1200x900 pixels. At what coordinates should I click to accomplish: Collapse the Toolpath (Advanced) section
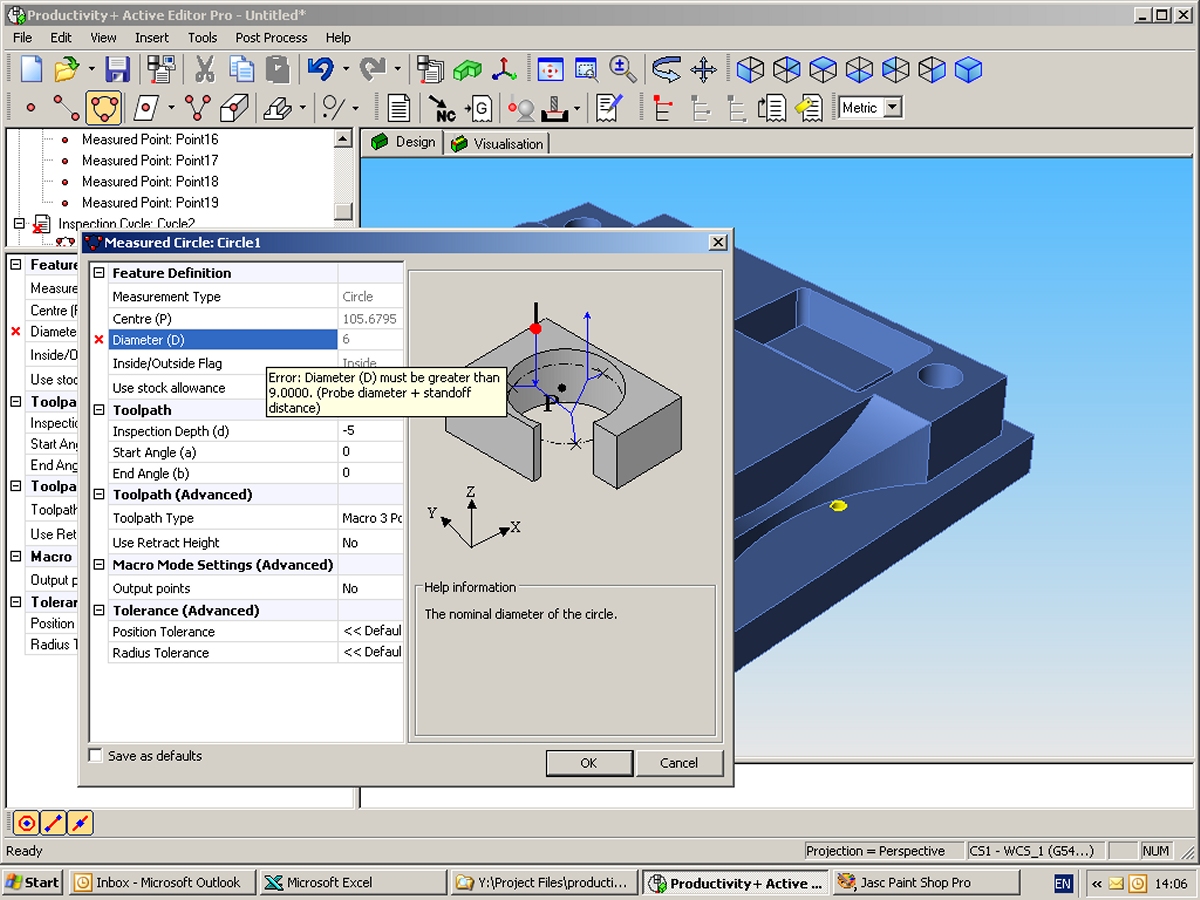click(x=99, y=495)
